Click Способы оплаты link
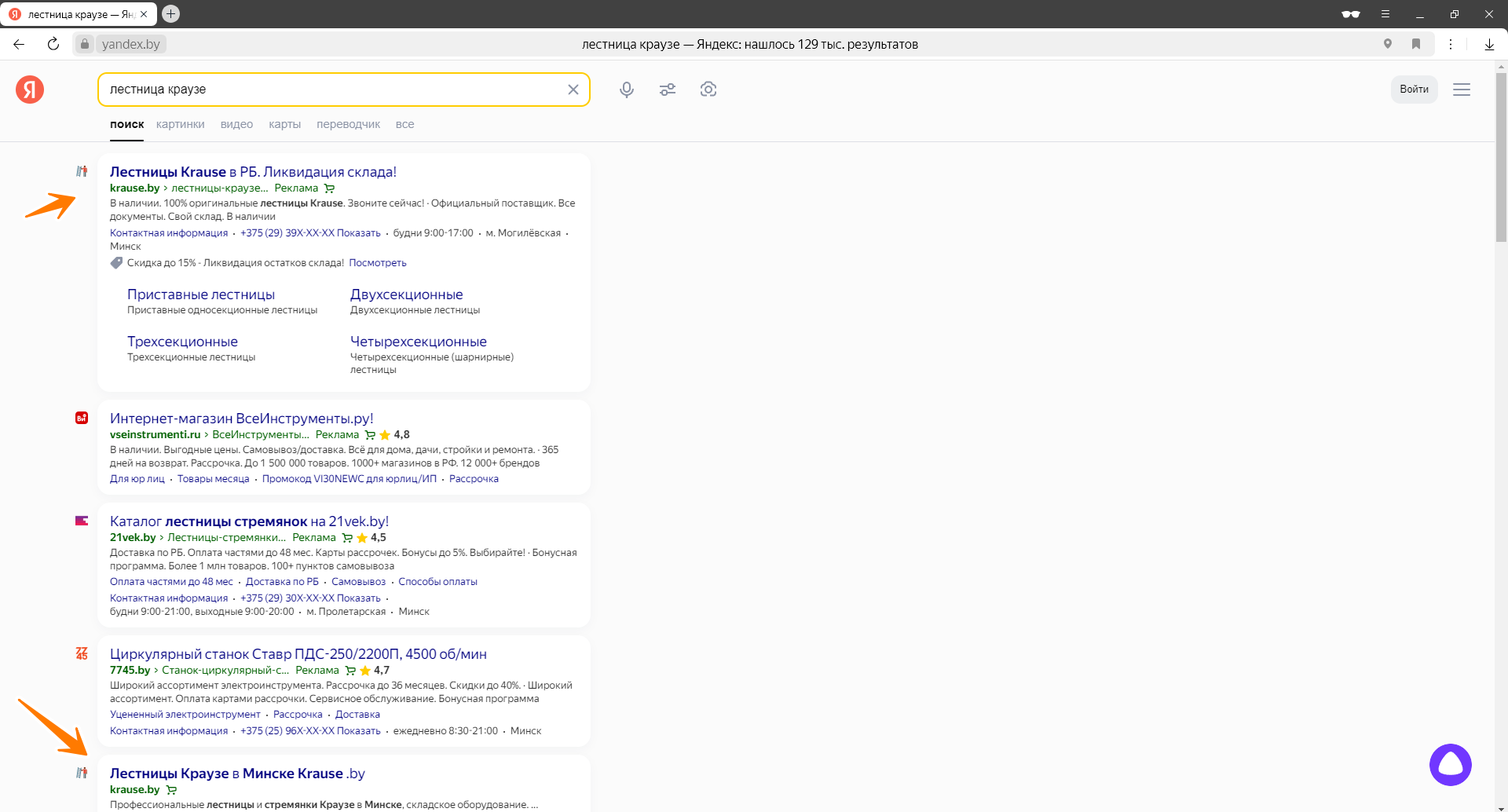 (x=437, y=582)
